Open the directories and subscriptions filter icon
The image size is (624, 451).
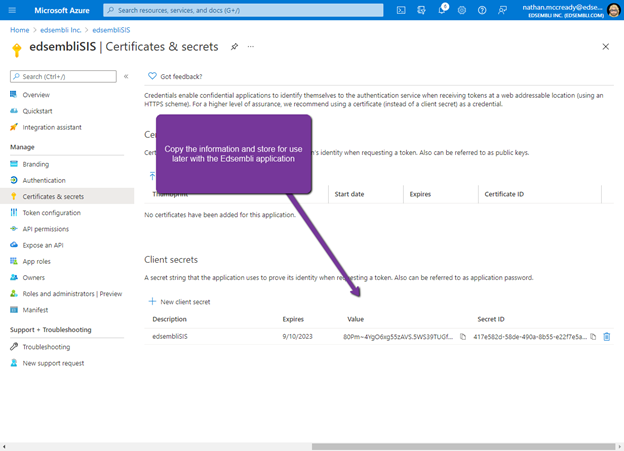coord(421,10)
